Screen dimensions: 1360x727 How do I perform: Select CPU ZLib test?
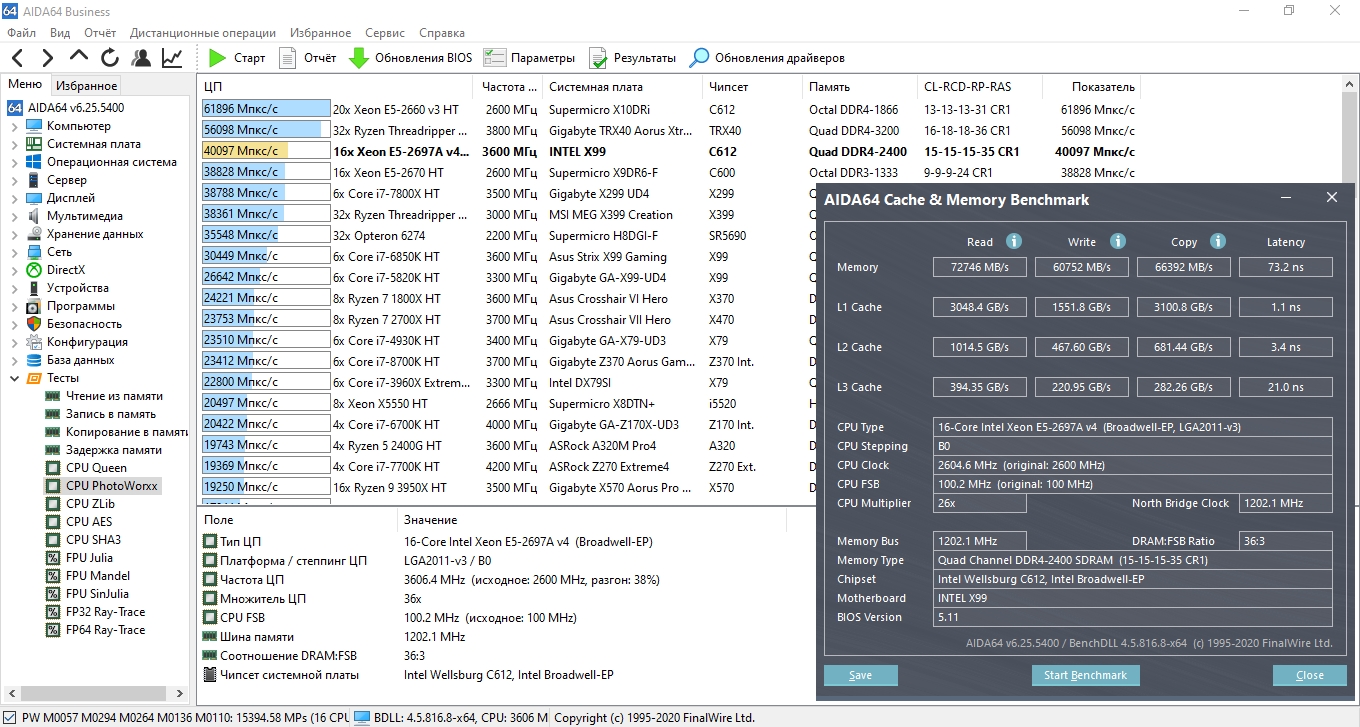tap(90, 504)
